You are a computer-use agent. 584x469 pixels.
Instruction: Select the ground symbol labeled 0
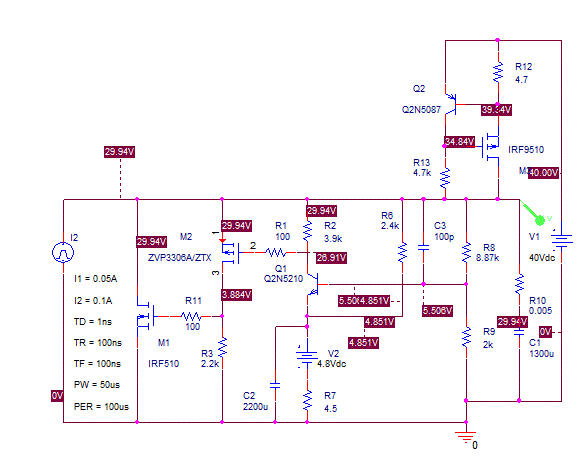point(466,437)
